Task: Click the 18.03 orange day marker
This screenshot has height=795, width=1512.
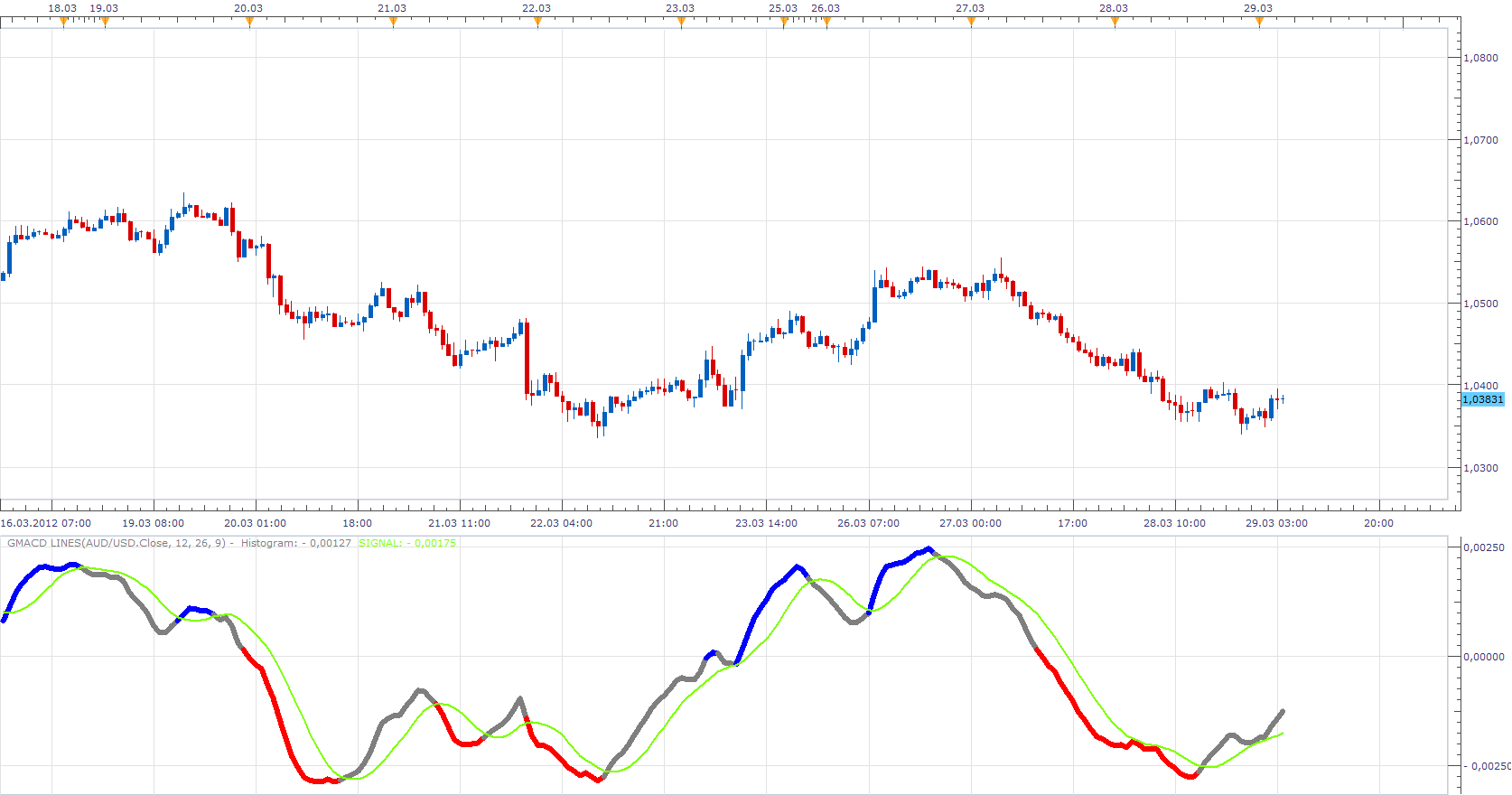Action: 63,23
